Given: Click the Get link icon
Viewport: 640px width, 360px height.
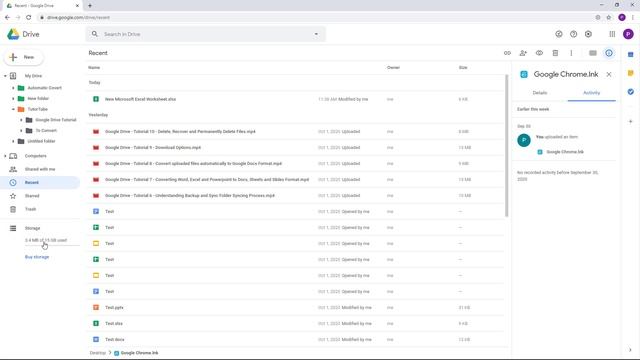Looking at the screenshot, I should coord(507,53).
